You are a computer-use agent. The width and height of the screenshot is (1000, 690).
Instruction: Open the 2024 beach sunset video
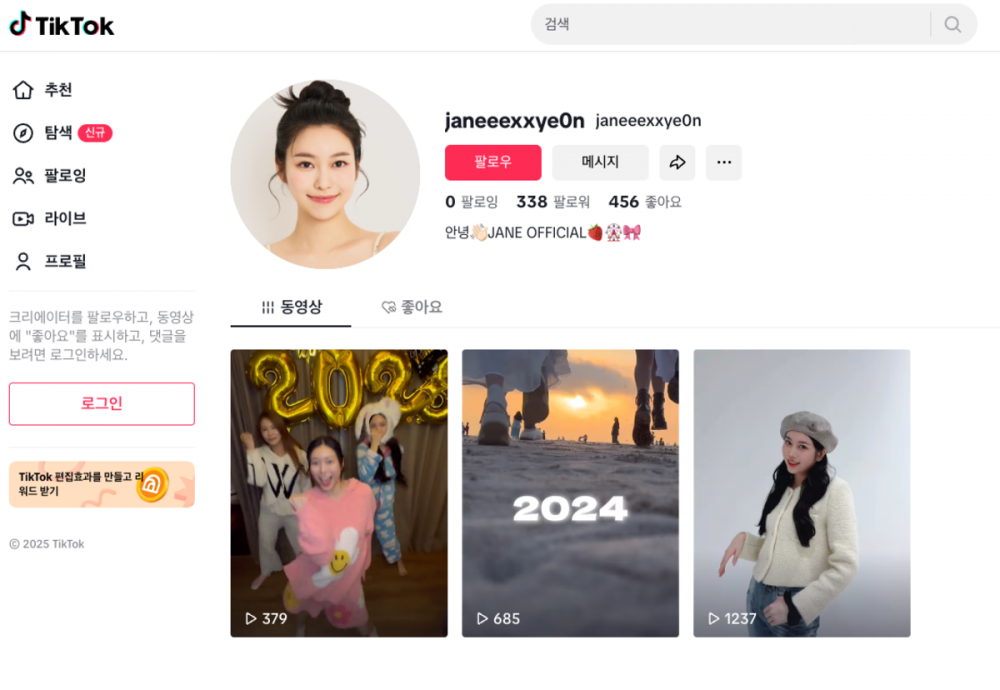[570, 493]
